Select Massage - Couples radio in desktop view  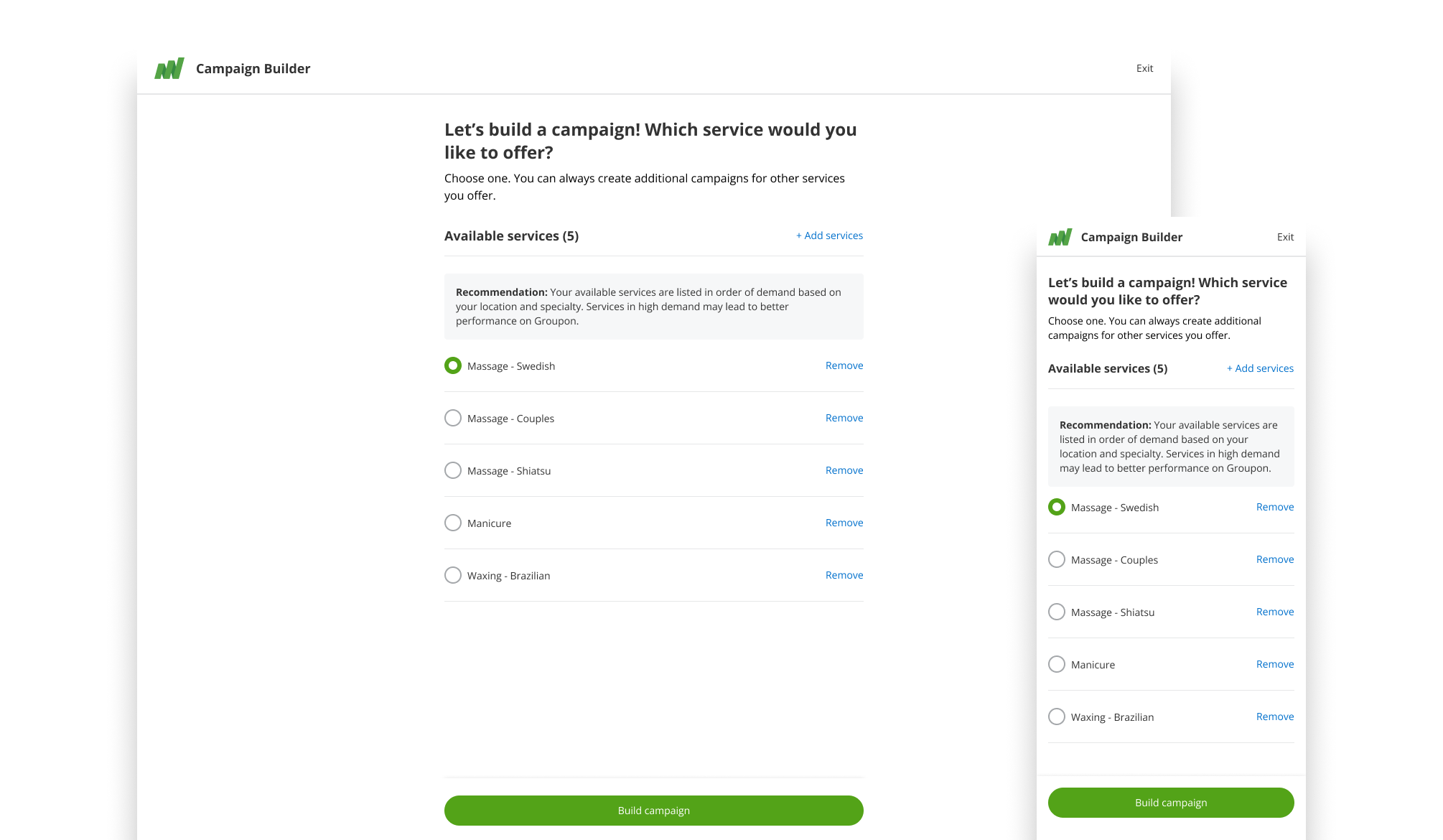(x=453, y=418)
